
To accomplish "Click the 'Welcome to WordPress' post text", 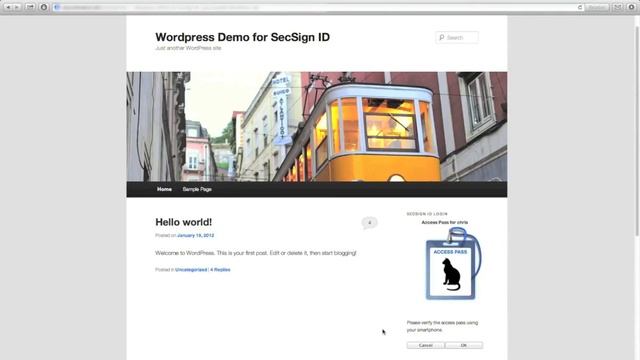I will (256, 253).
